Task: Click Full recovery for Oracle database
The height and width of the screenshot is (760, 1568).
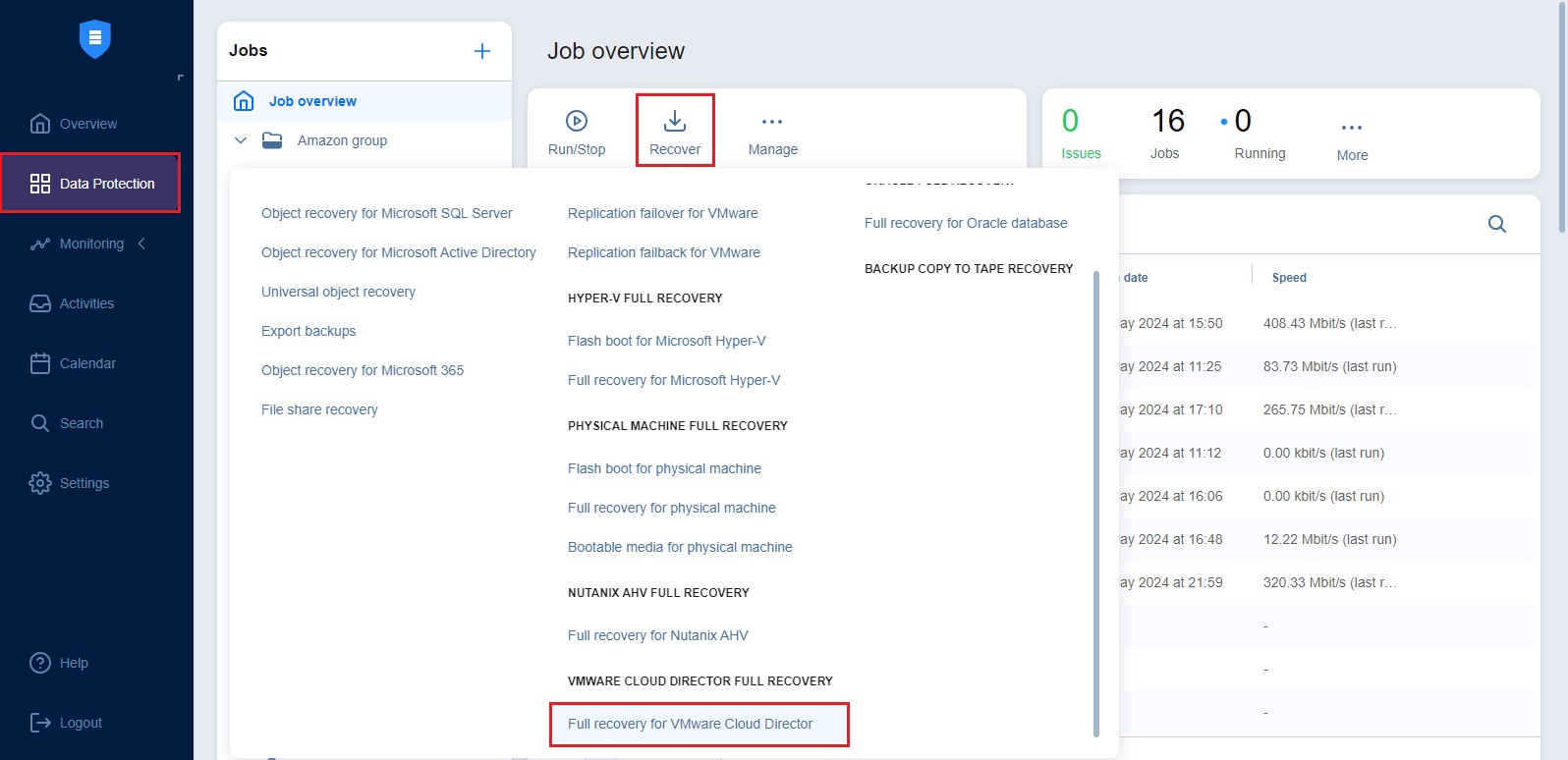Action: click(965, 223)
